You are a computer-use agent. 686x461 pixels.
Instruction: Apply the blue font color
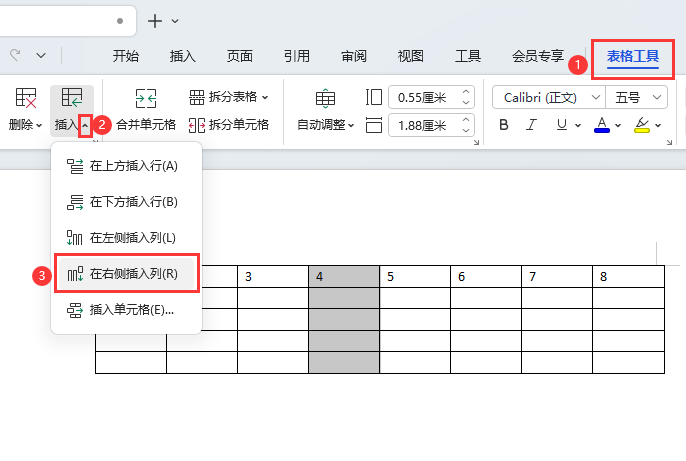pos(602,125)
